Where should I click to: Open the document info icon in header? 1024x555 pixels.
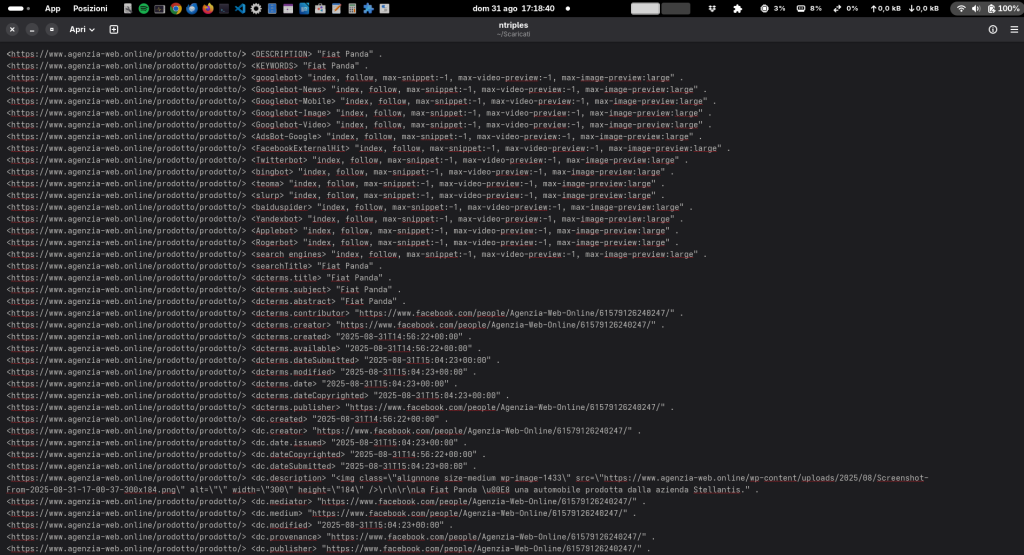click(x=993, y=30)
